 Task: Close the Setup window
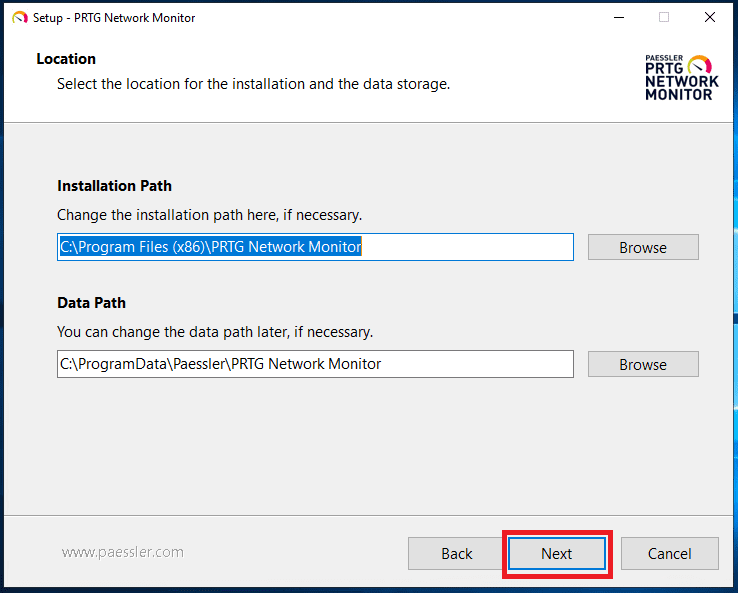pos(710,17)
